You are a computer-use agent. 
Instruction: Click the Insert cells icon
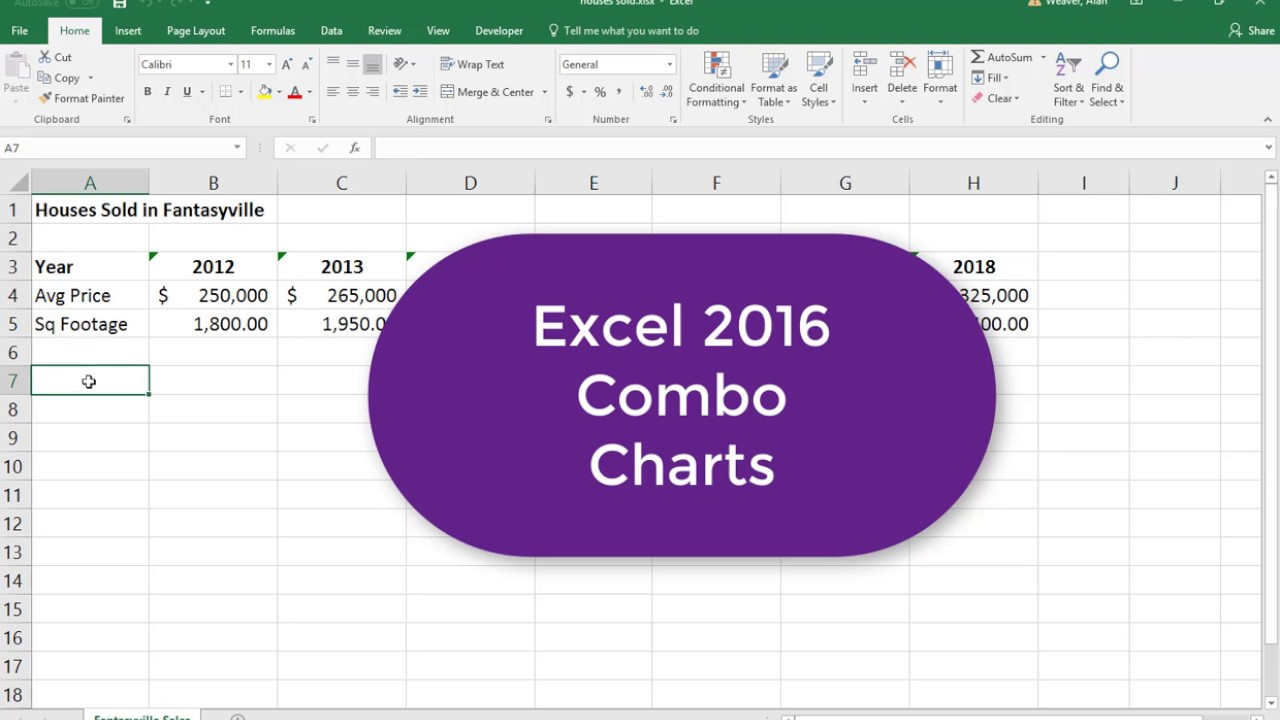864,65
